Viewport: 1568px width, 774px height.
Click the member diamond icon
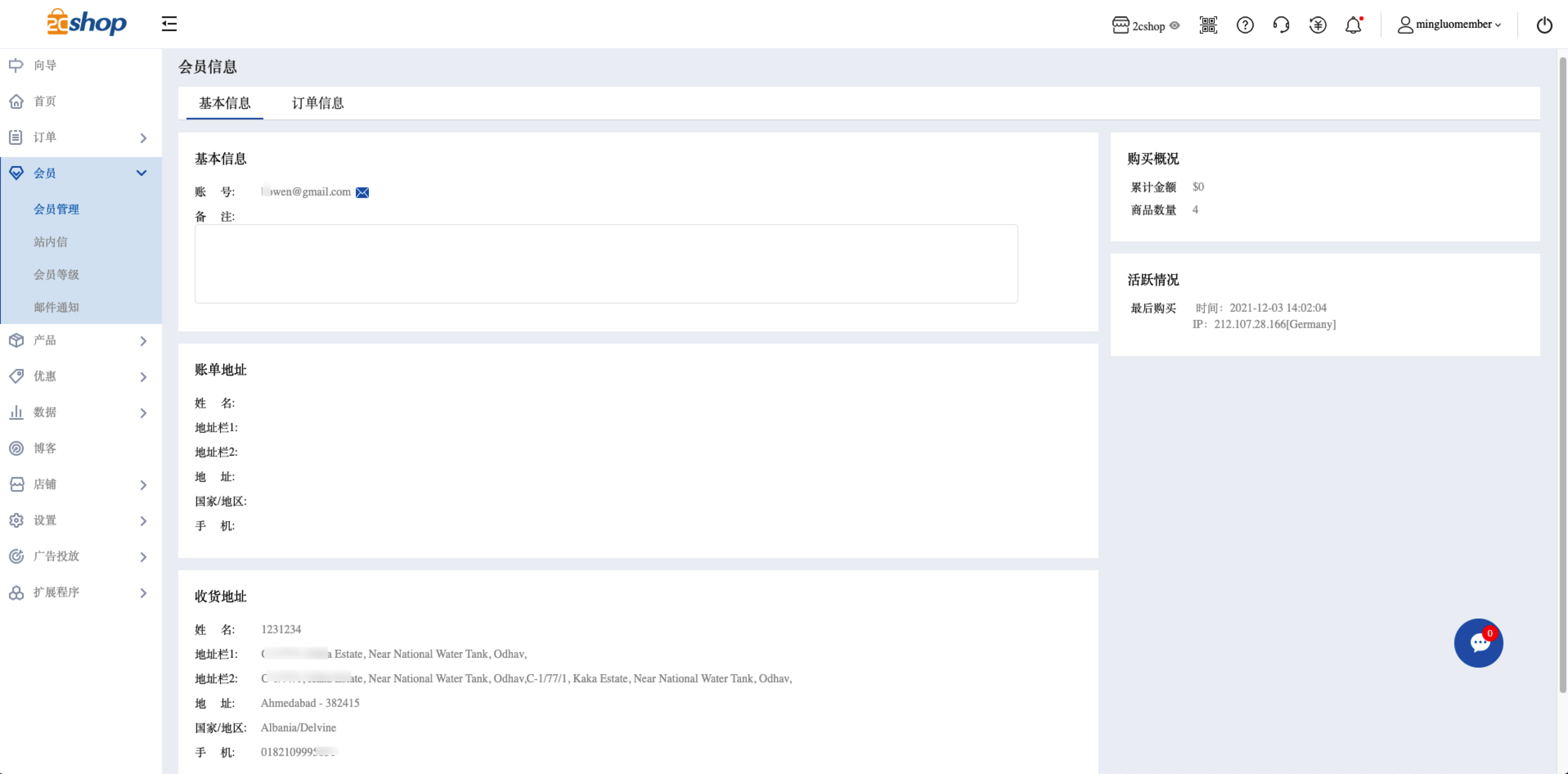[x=16, y=173]
